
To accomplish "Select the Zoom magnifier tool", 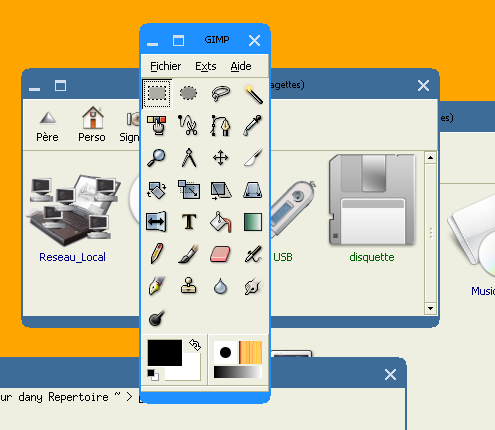I will coord(156,157).
